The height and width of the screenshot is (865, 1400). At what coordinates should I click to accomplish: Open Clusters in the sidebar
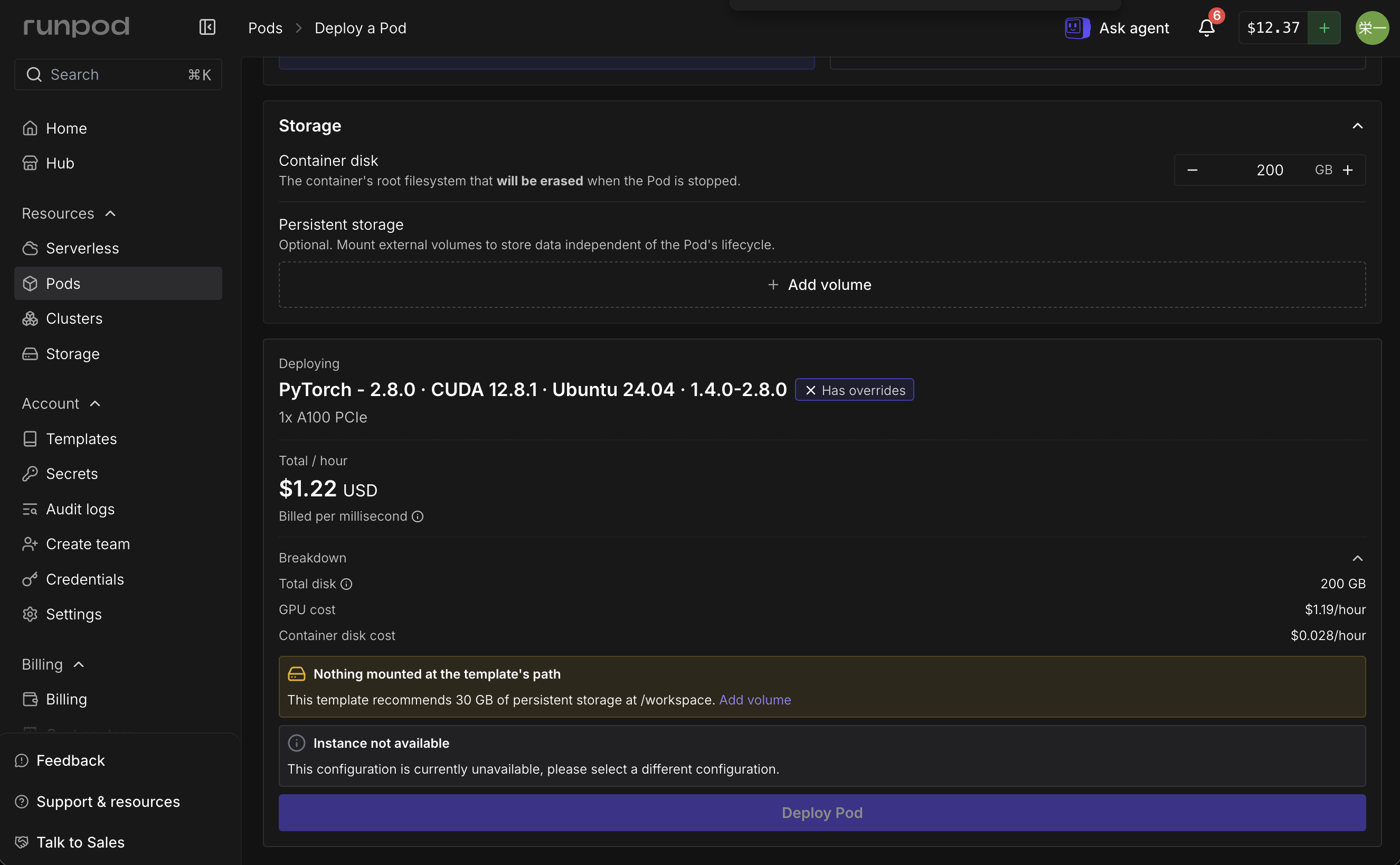tap(118, 318)
